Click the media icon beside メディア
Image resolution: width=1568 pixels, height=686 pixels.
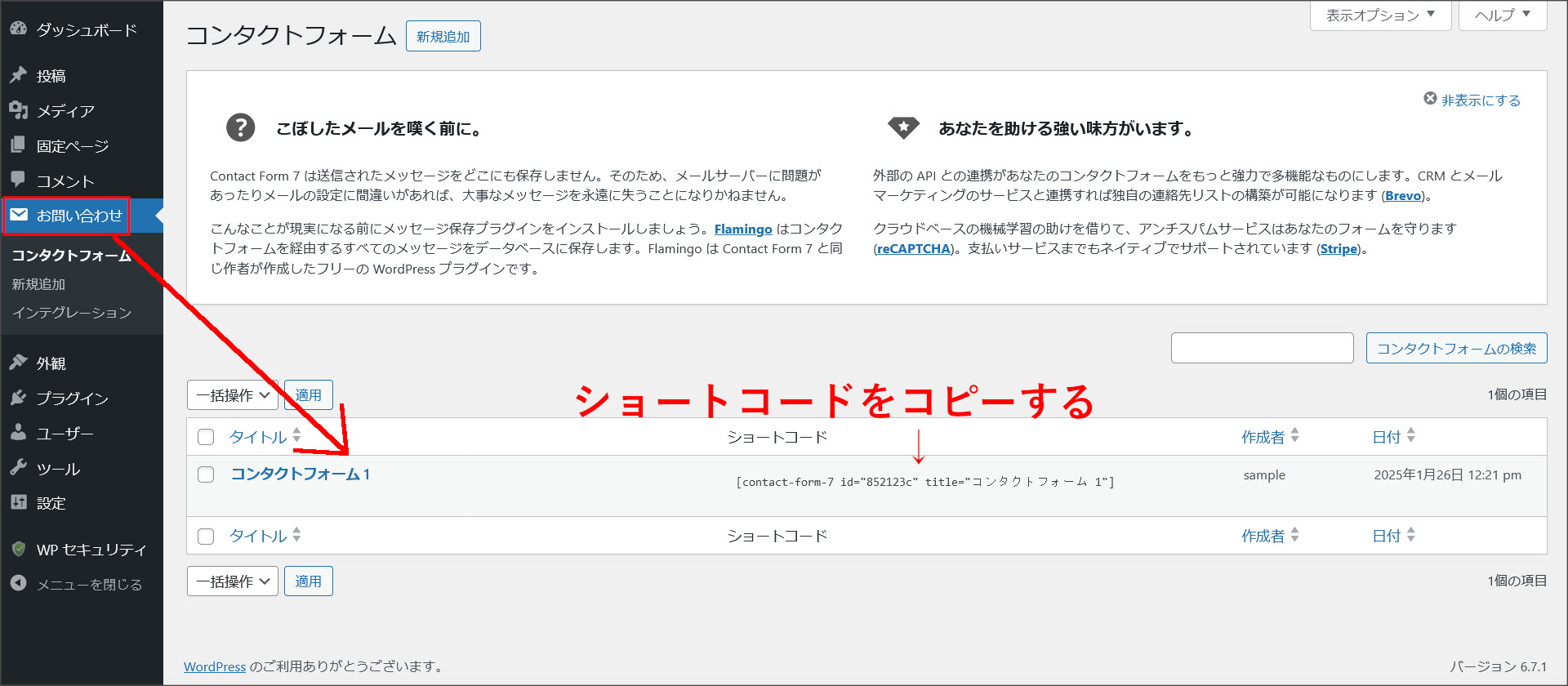(18, 110)
